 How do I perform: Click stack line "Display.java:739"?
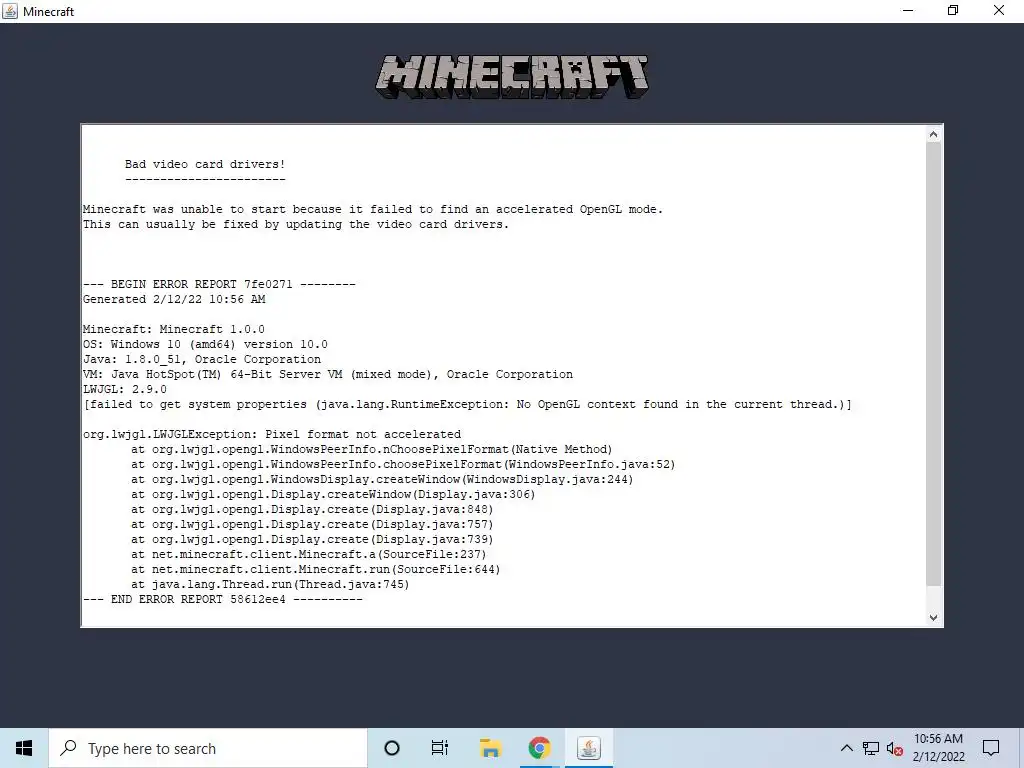tap(312, 540)
